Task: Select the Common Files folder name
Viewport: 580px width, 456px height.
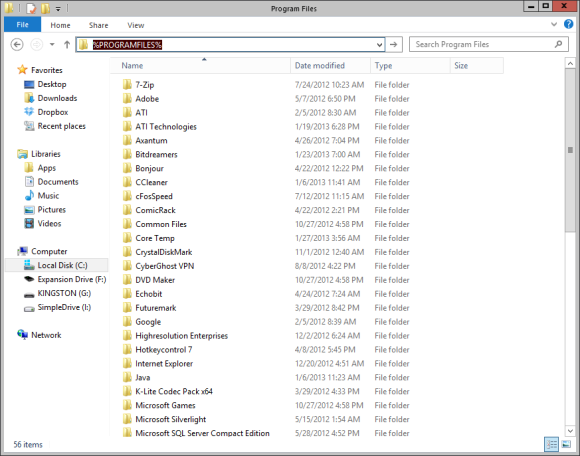Action: [x=161, y=224]
